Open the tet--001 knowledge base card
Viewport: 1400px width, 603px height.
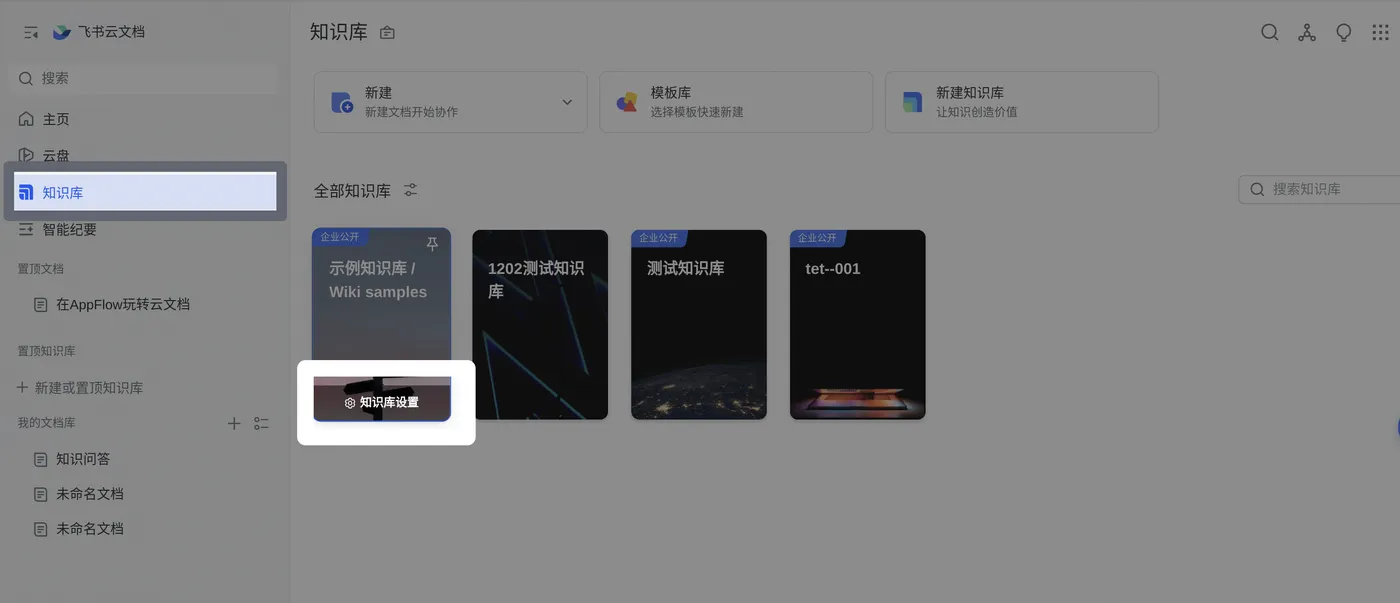[858, 324]
